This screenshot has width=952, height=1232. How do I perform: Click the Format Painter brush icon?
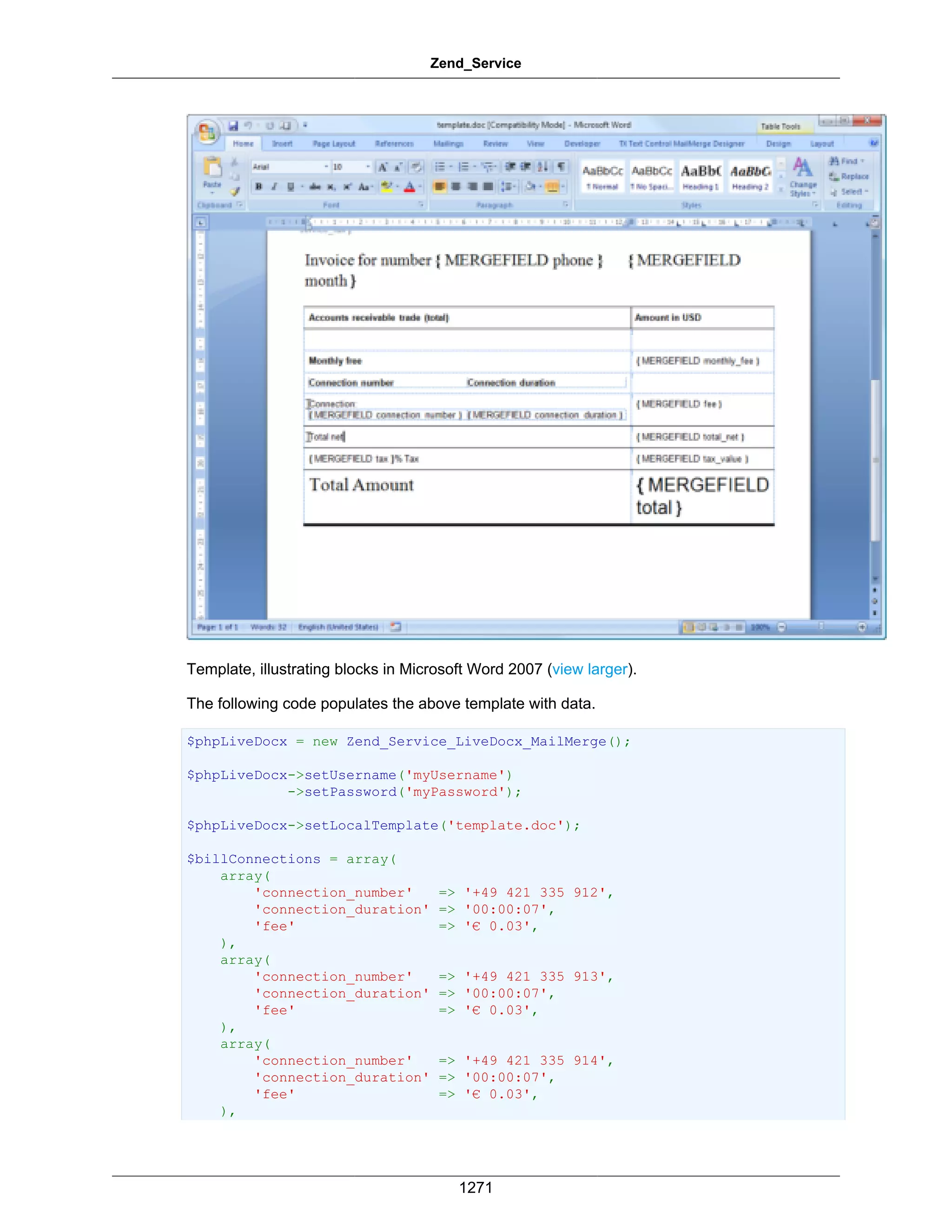tap(235, 191)
